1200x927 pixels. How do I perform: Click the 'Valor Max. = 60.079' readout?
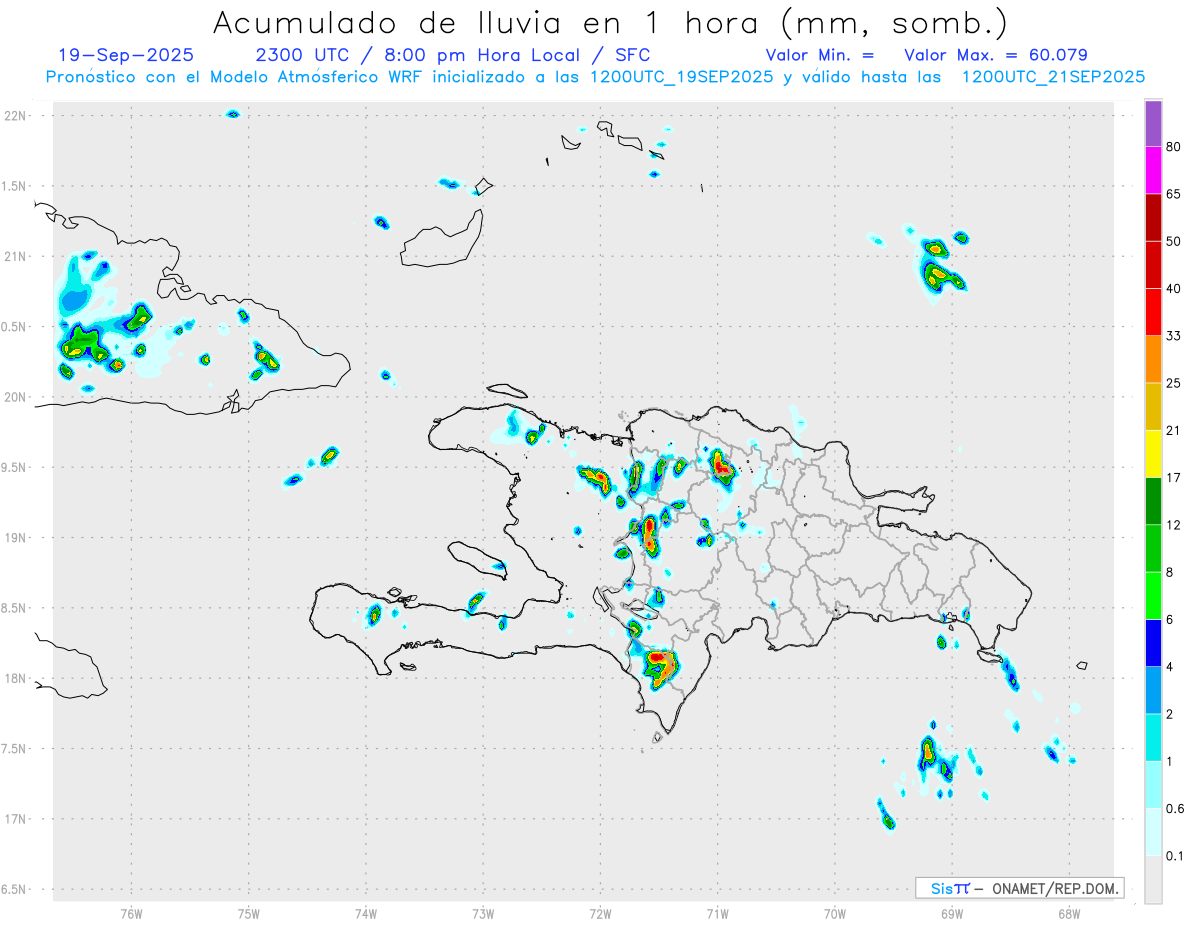995,55
